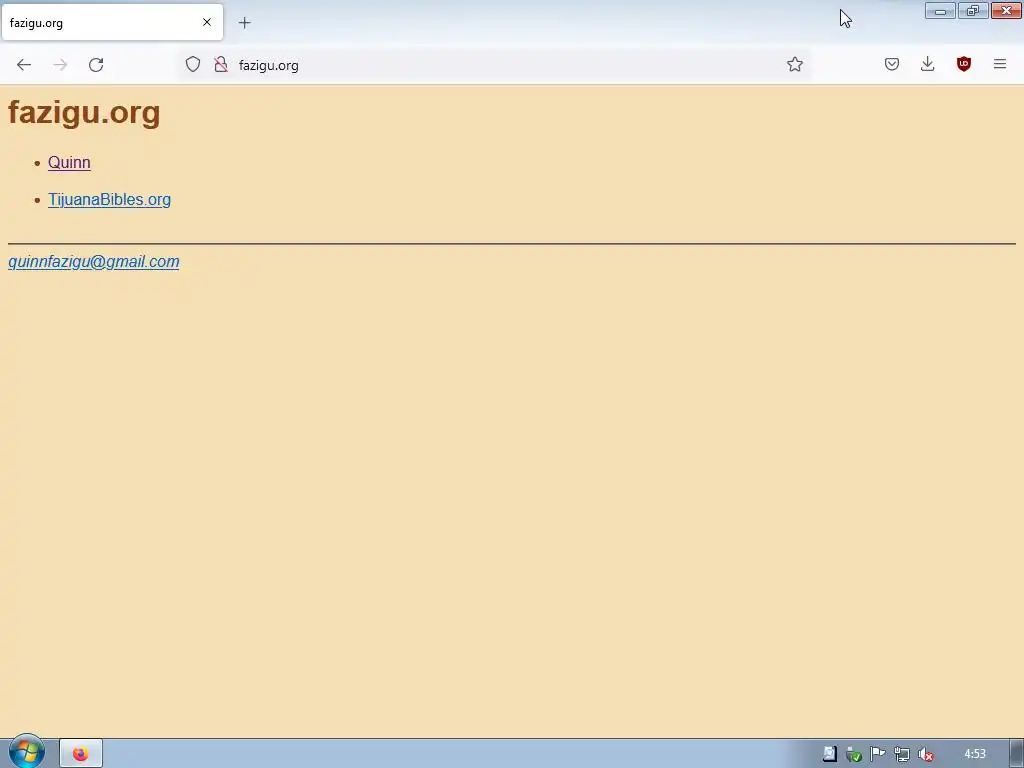Click the fazigu.org page heading
The image size is (1024, 768).
pyautogui.click(x=84, y=112)
